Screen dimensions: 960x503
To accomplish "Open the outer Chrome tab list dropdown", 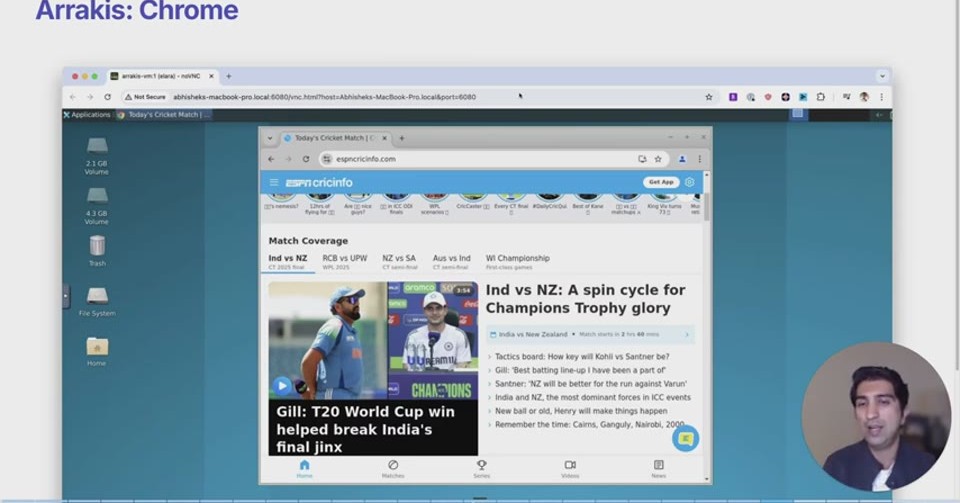I will pyautogui.click(x=882, y=76).
